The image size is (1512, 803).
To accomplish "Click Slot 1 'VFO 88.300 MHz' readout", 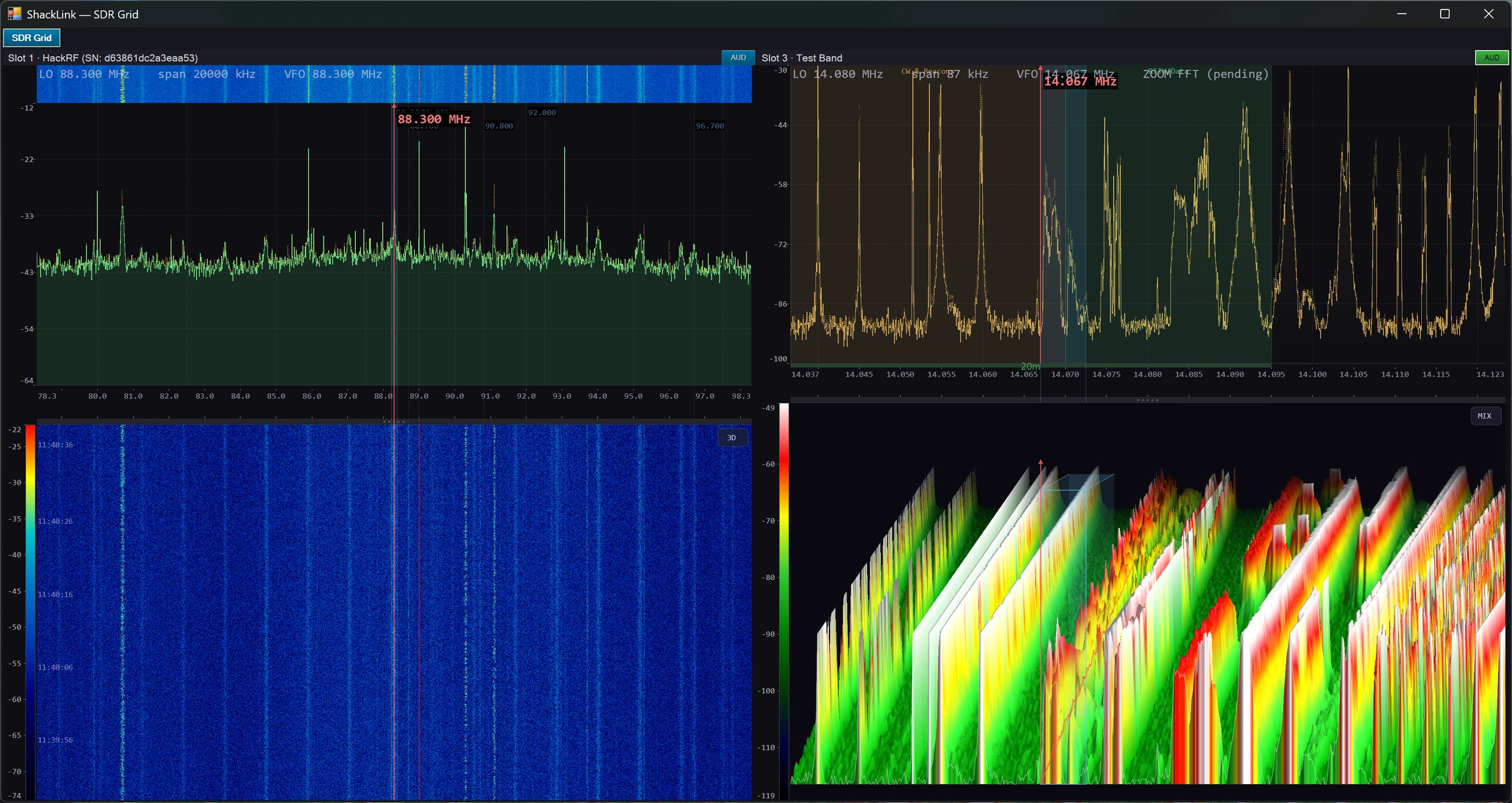I will click(333, 74).
